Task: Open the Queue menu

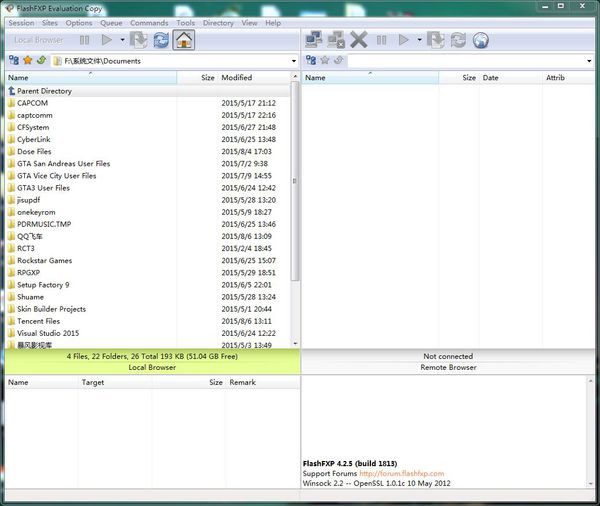Action: point(111,22)
